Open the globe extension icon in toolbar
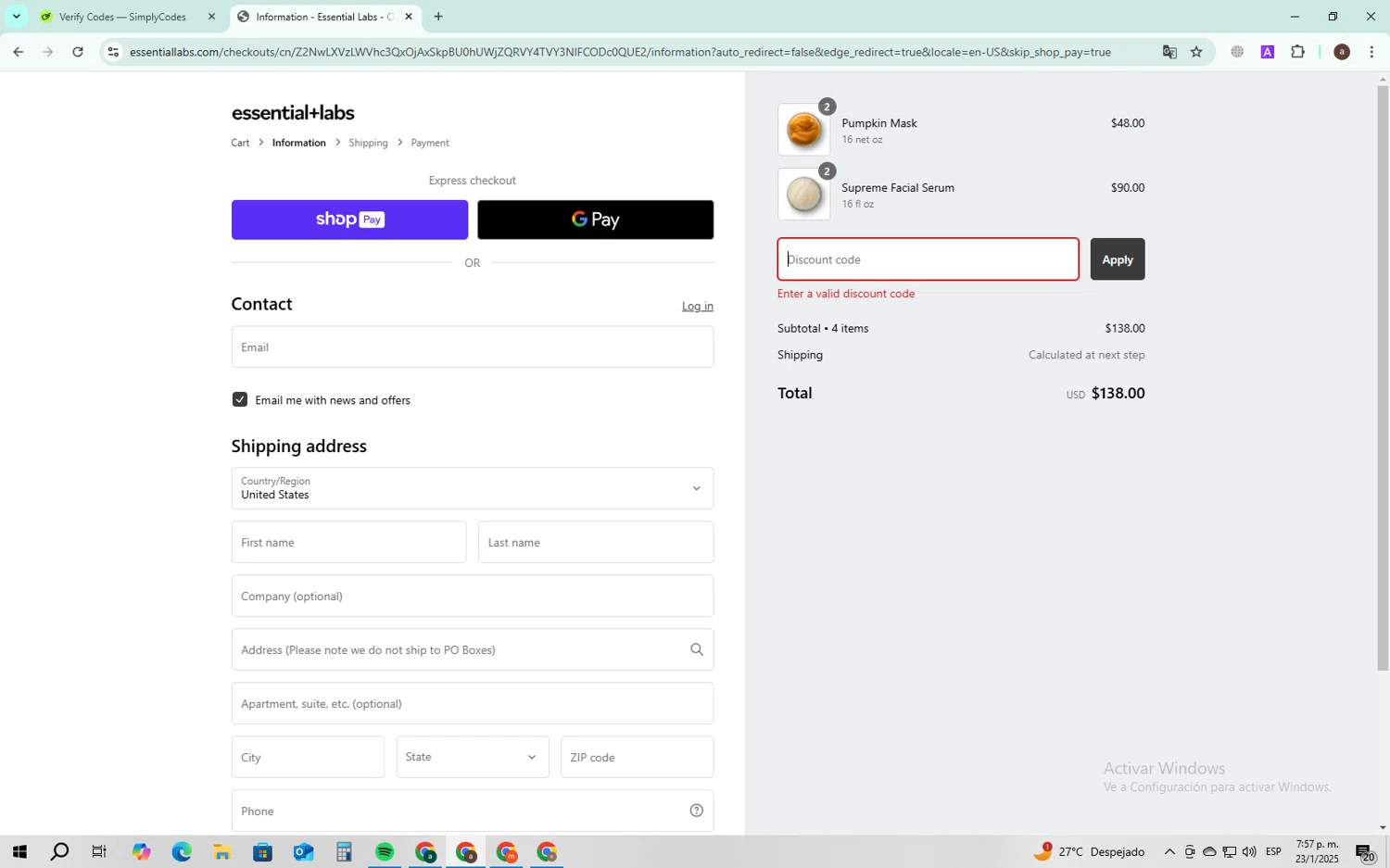Screen dimensions: 1390x868 coord(1236,52)
